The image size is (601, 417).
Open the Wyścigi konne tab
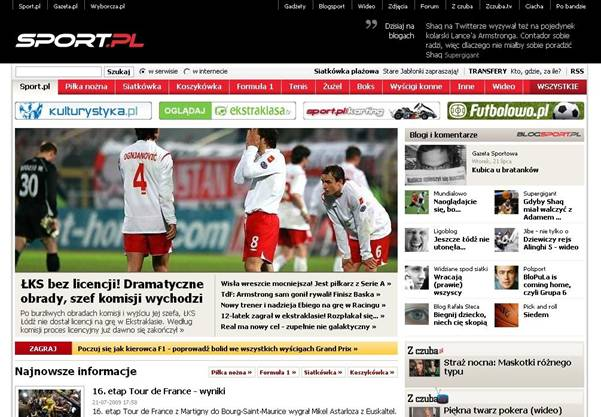tap(416, 87)
